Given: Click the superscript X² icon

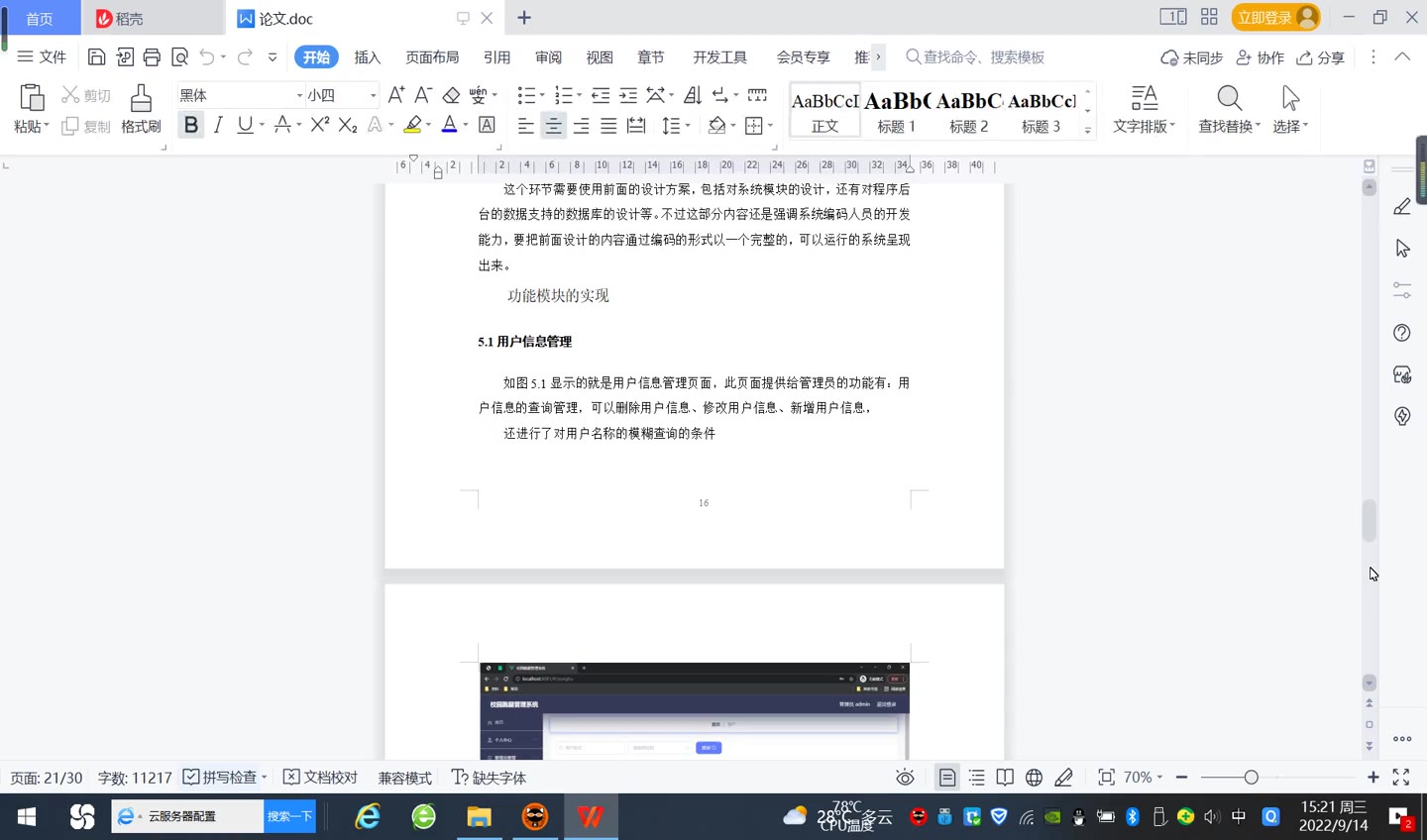Looking at the screenshot, I should coord(319,125).
